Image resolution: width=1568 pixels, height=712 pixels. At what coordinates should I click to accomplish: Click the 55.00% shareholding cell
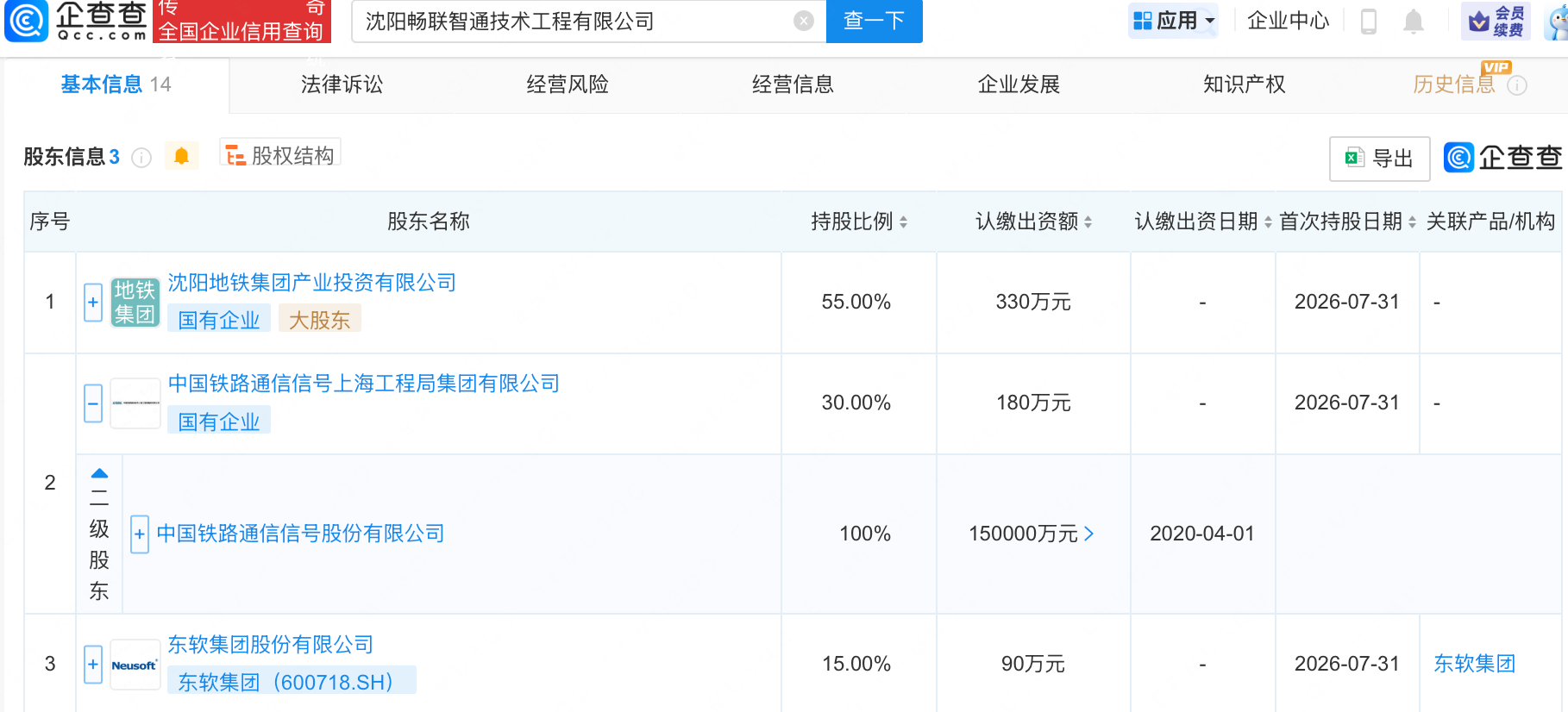click(x=856, y=302)
